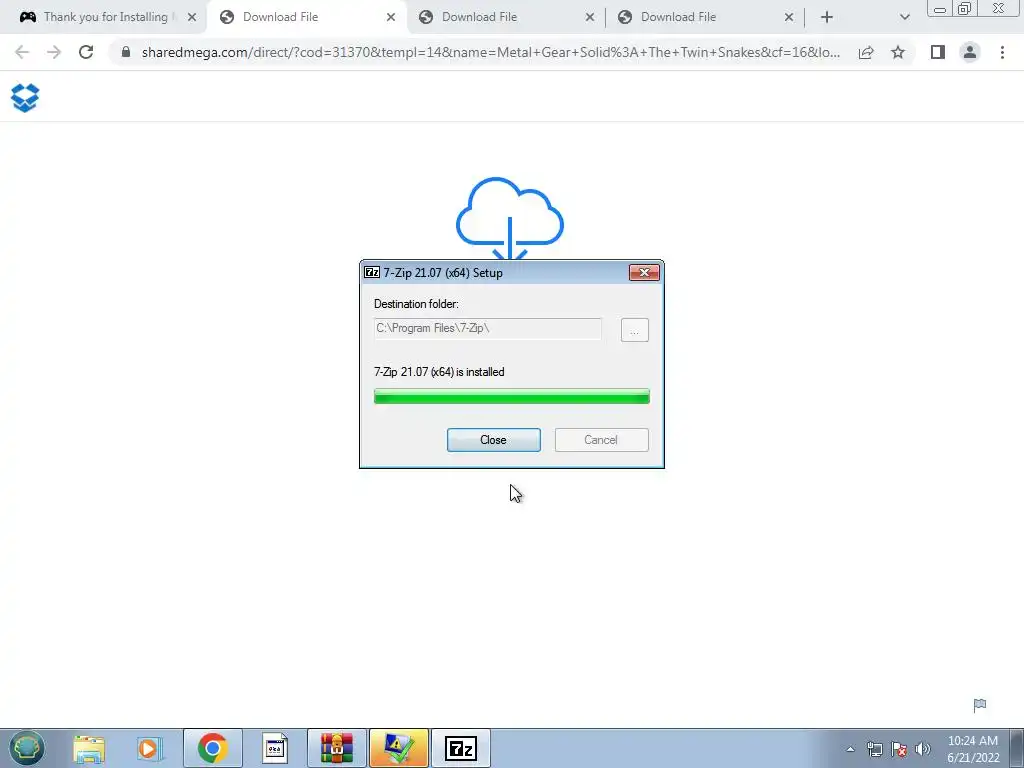Click the lock icon in the address bar
1024x768 pixels.
(126, 52)
